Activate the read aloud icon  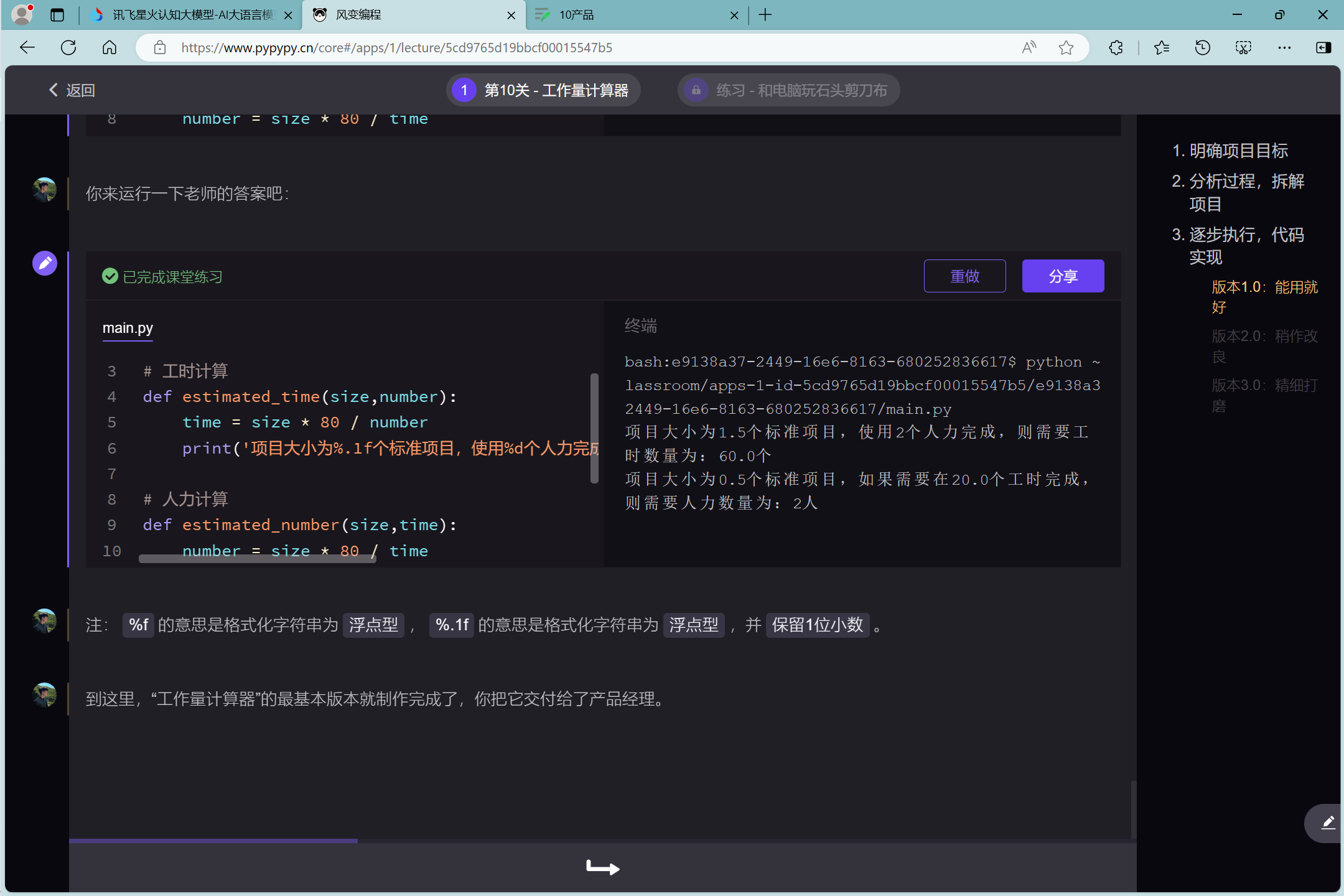tap(1029, 48)
